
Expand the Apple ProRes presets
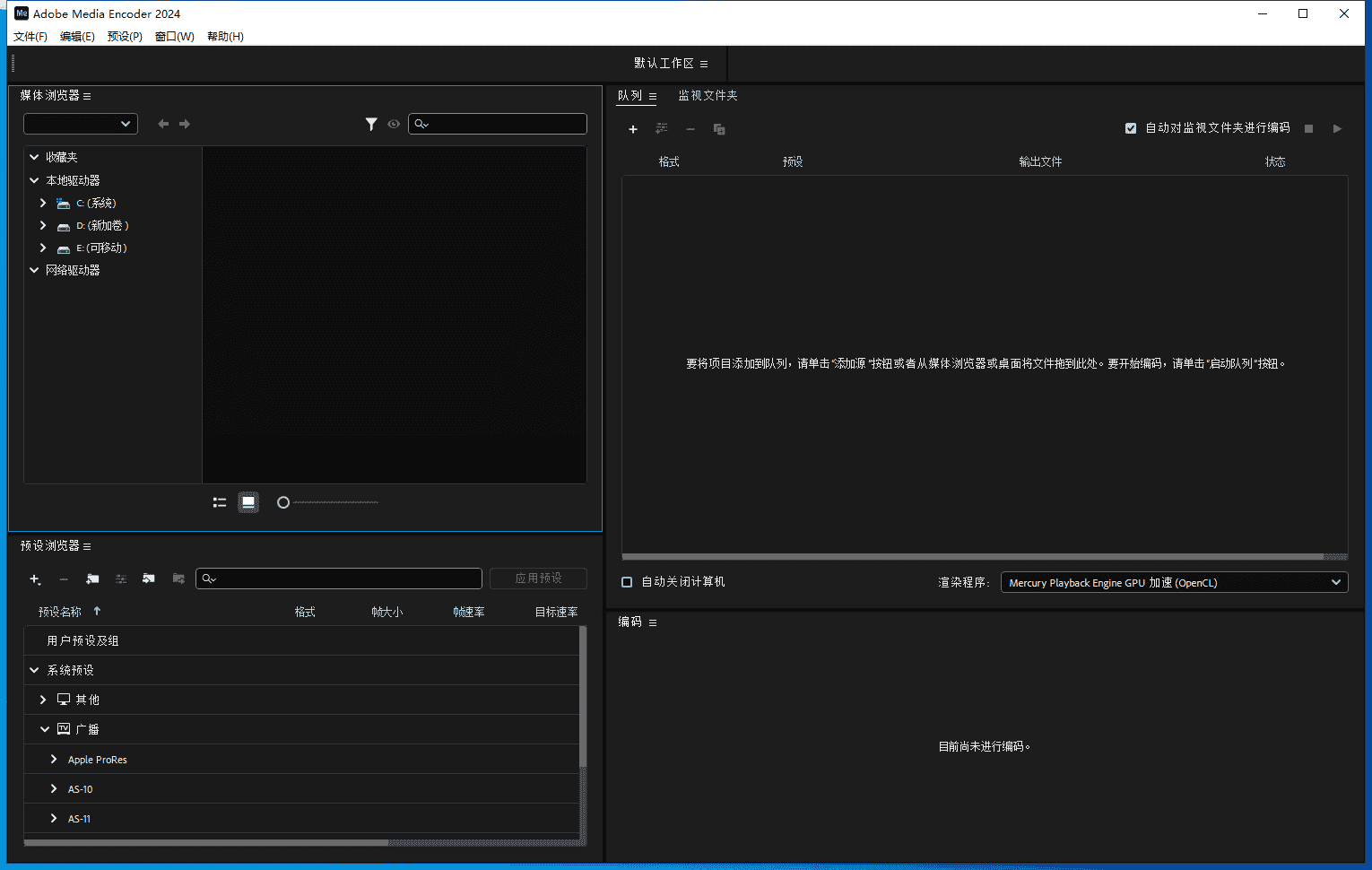(54, 759)
